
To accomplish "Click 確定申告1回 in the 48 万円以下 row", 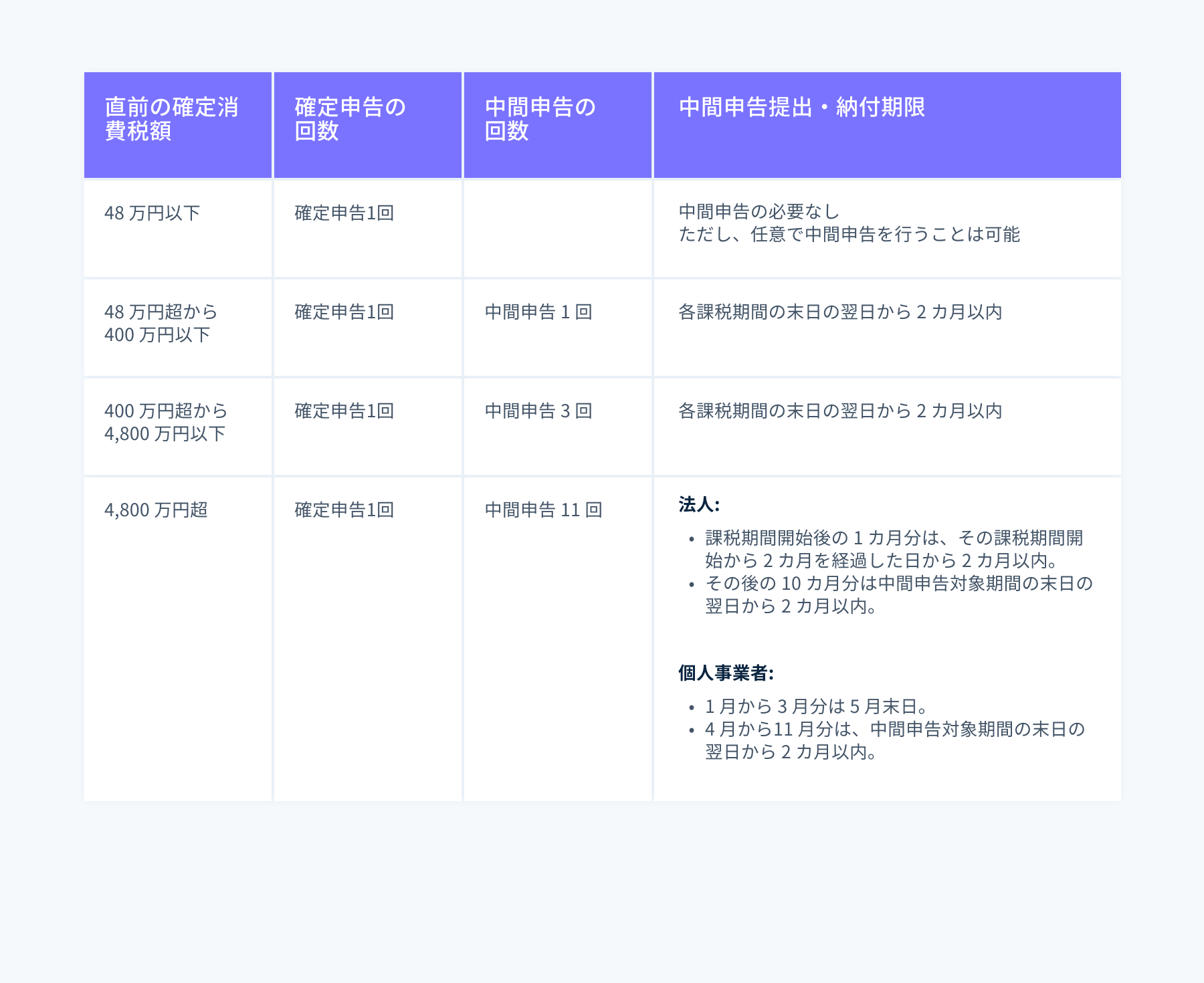I will pyautogui.click(x=344, y=213).
